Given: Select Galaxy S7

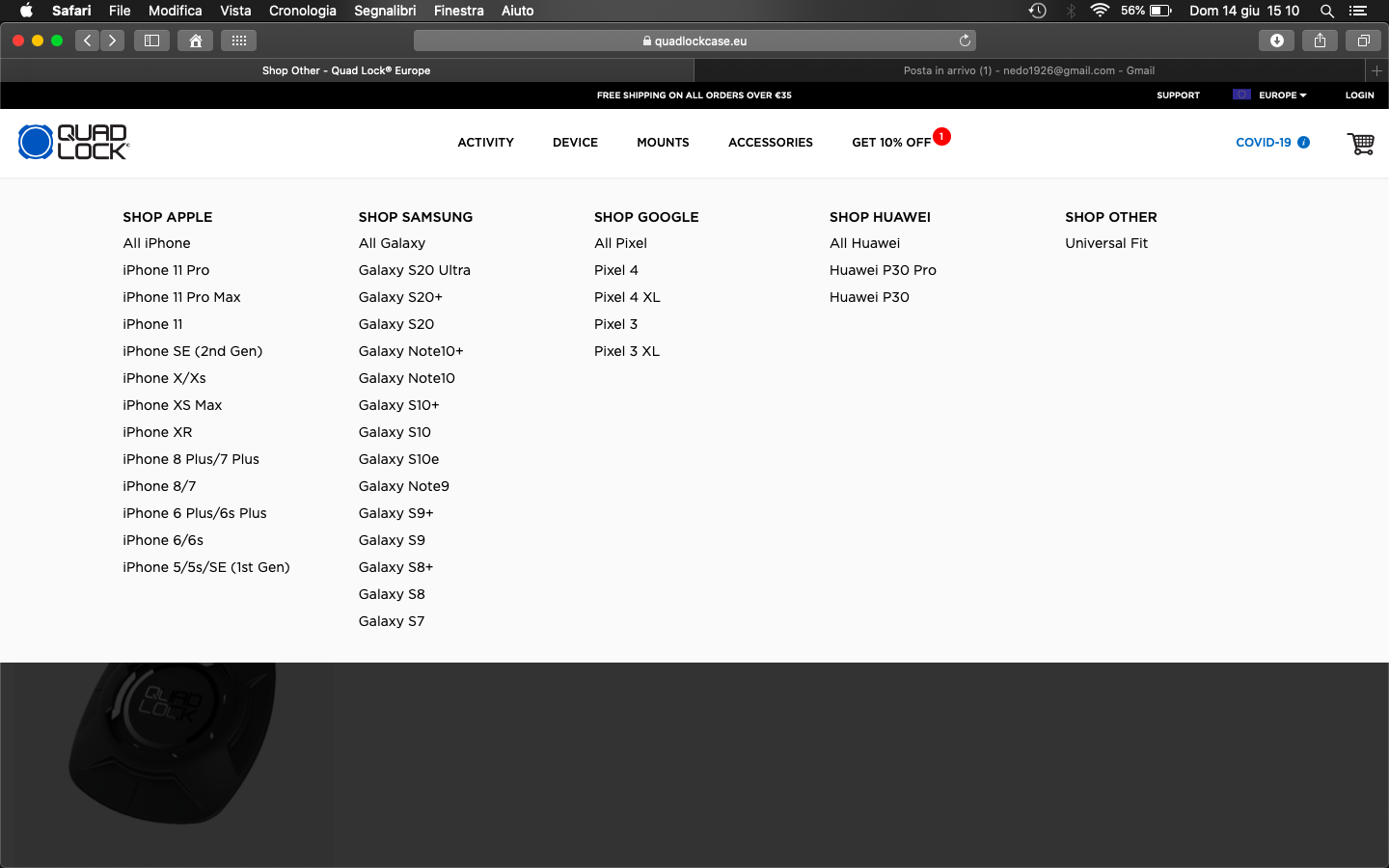Looking at the screenshot, I should (x=392, y=621).
